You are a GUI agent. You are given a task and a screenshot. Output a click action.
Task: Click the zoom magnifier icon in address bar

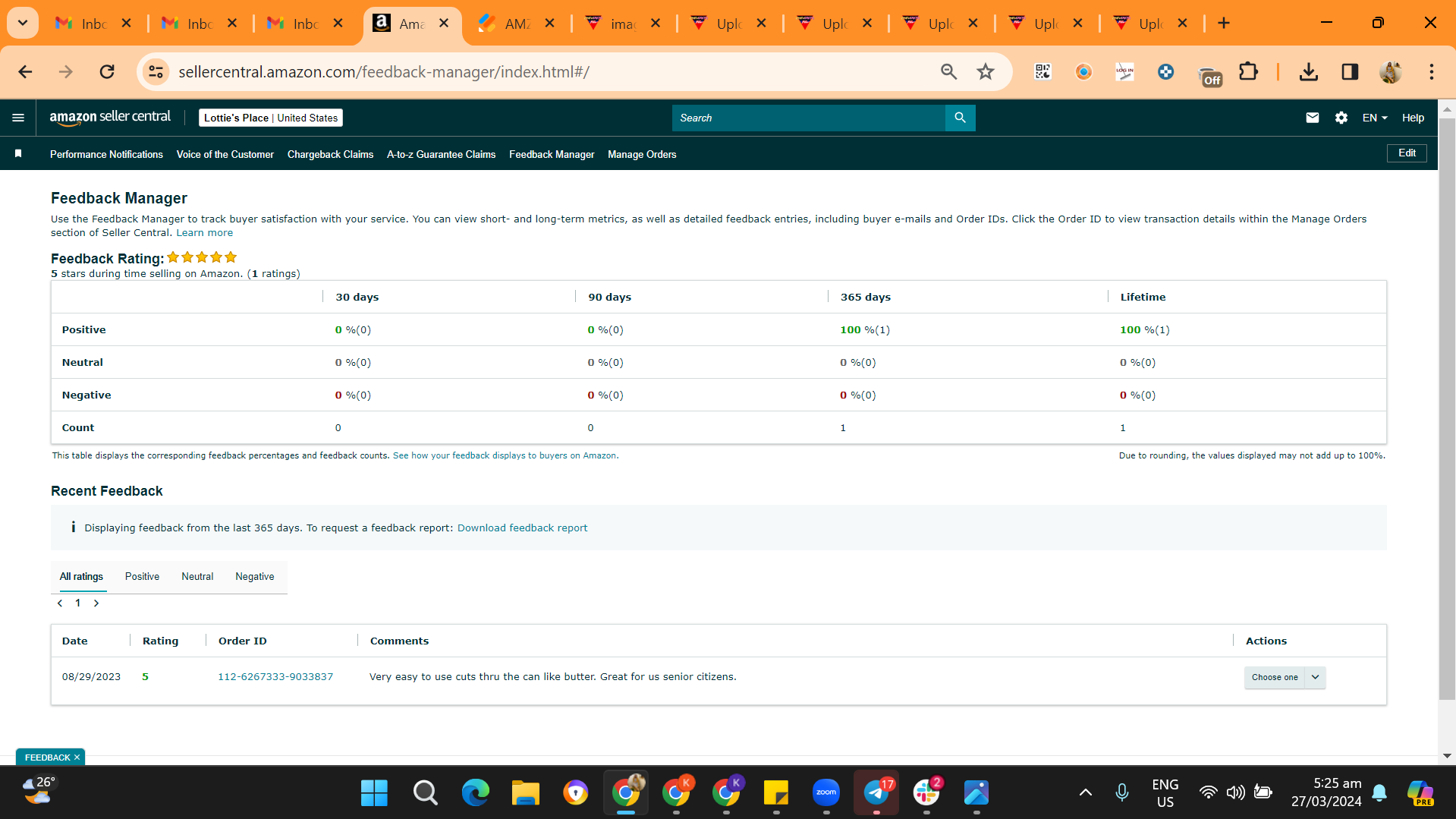(x=948, y=72)
